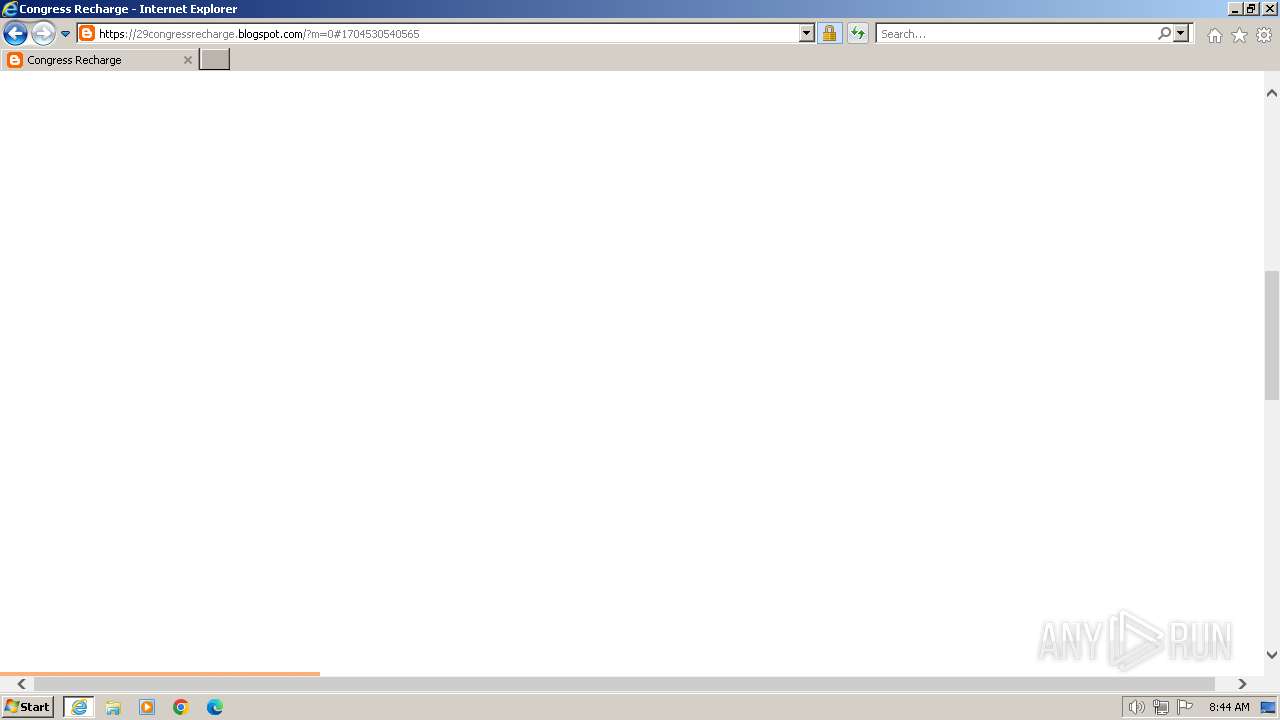
Task: Click the vertical scrollbar up arrow
Action: (1272, 93)
